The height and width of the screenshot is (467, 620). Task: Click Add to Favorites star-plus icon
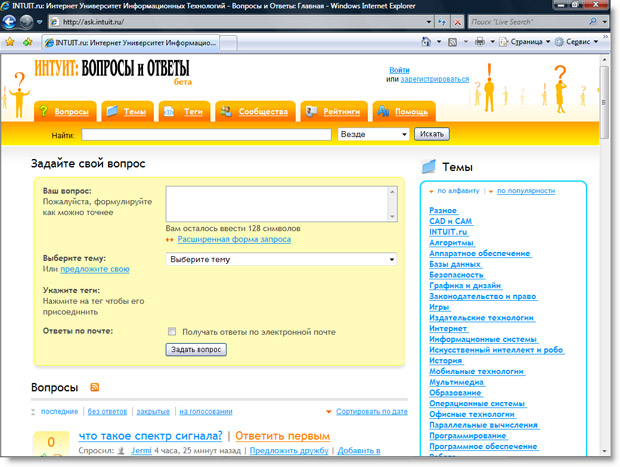click(28, 42)
